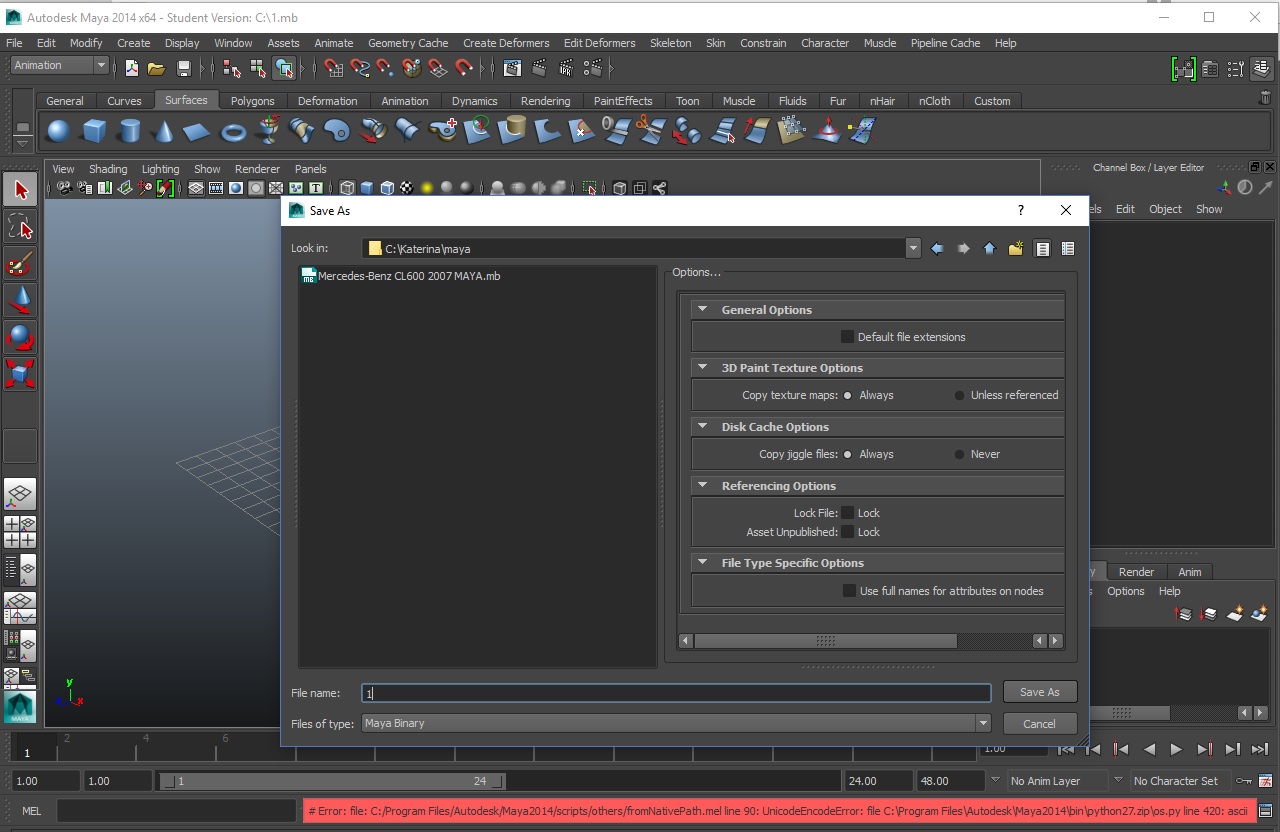Viewport: 1280px width, 832px height.
Task: Check Use full names for attributes
Action: (849, 591)
